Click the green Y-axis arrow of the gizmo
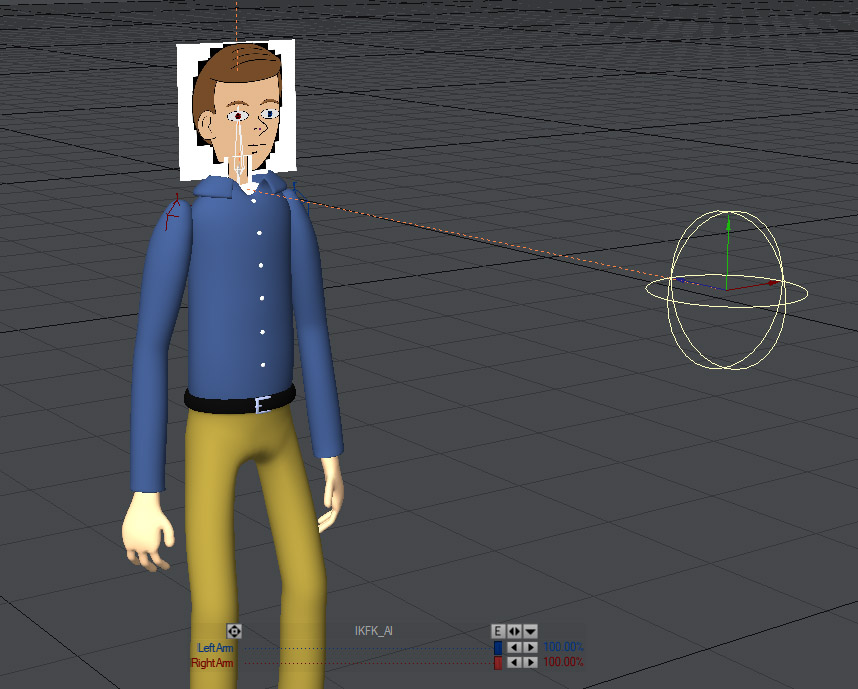 pos(728,223)
